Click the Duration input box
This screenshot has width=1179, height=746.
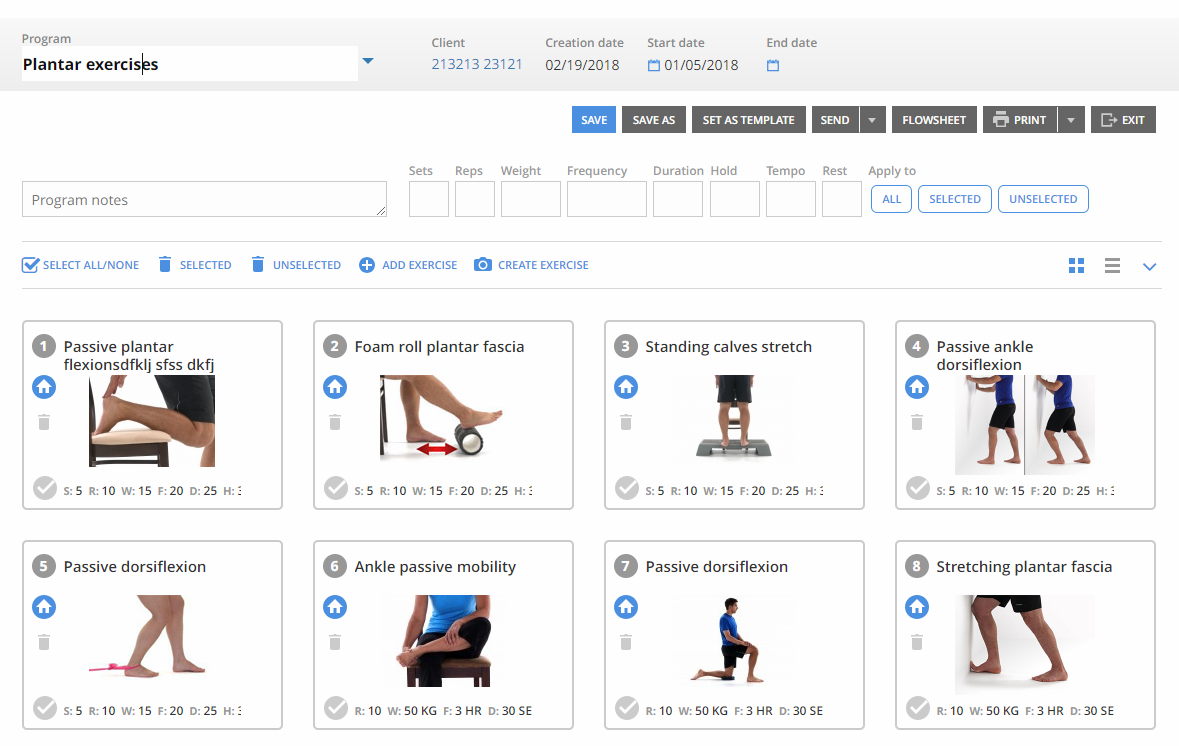click(x=677, y=199)
